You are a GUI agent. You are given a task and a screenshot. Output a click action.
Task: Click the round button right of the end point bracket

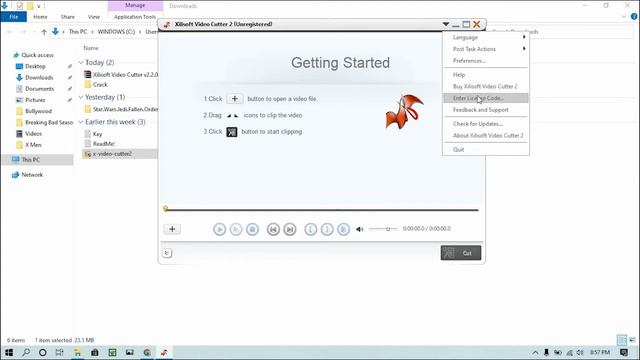343,229
